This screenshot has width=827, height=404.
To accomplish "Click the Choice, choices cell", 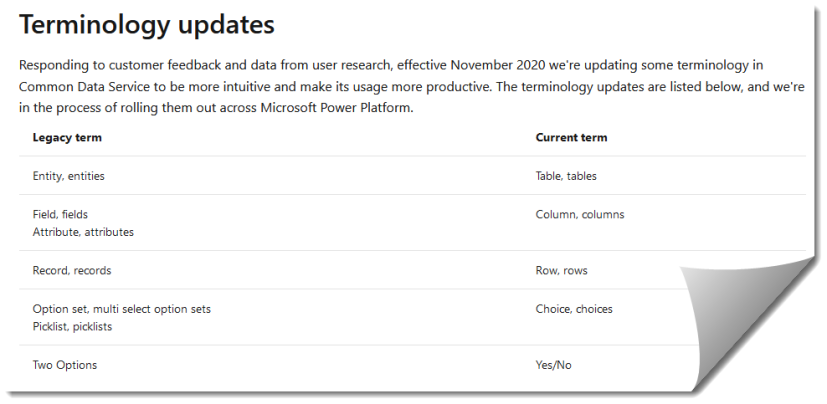I will click(574, 309).
